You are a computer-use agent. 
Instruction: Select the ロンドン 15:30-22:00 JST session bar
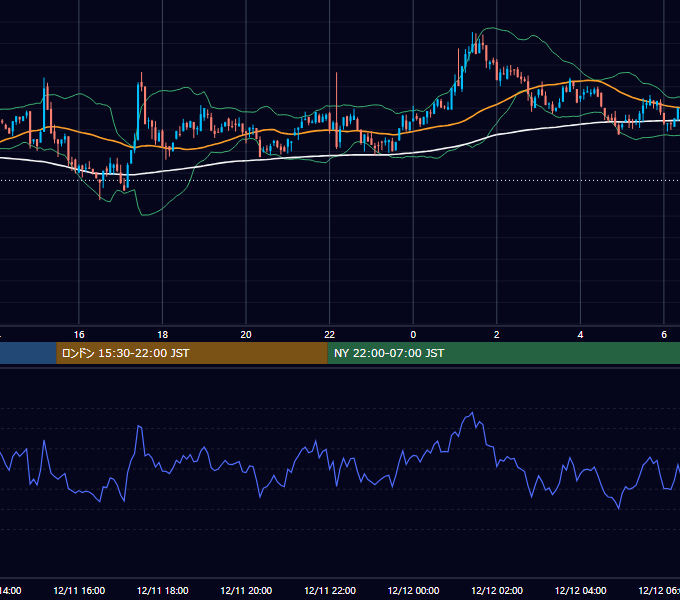192,353
